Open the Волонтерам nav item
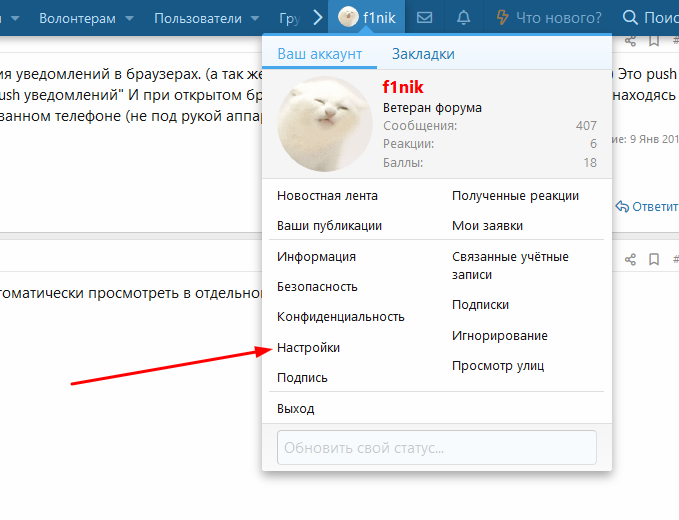This screenshot has width=679, height=520. pos(78,19)
